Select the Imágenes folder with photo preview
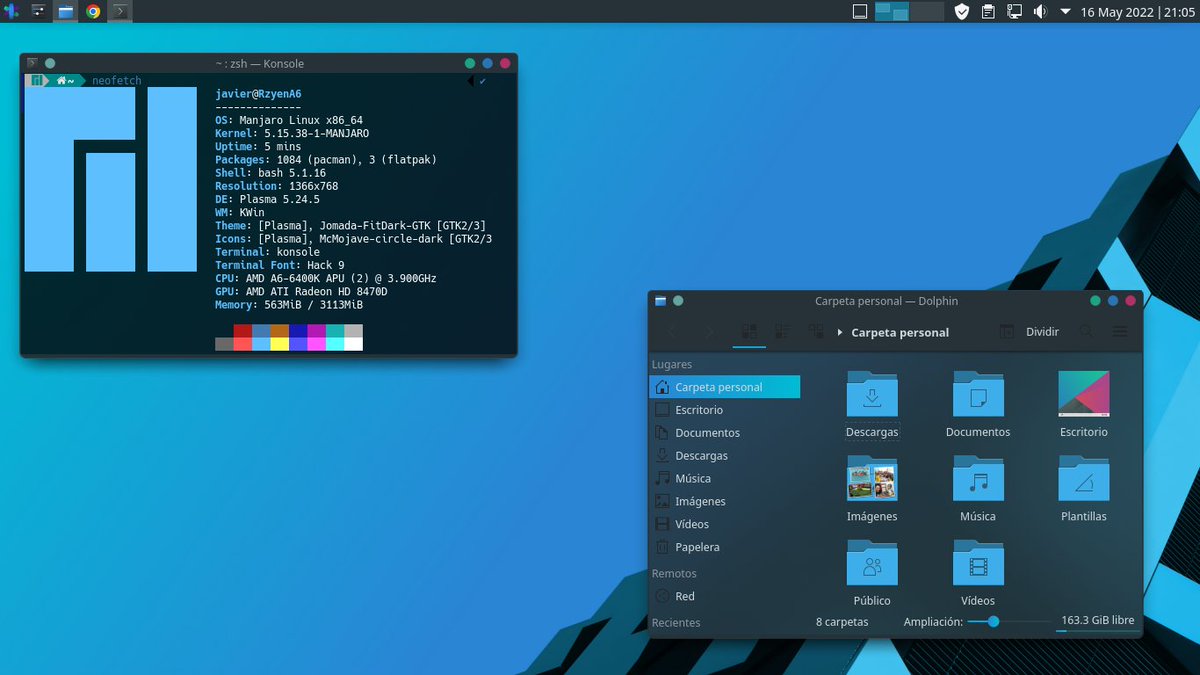1200x675 pixels. pos(872,478)
